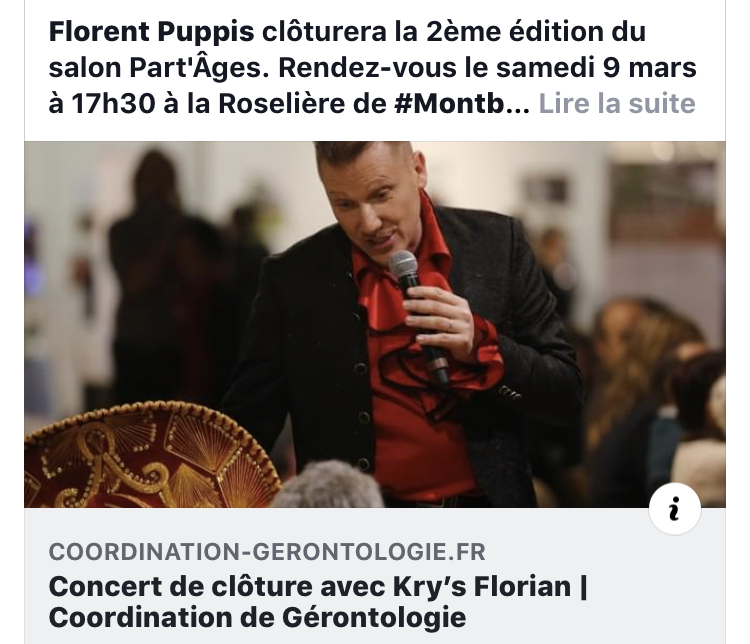Click the Coordination de Gérontologie title line
The image size is (750, 644).
pyautogui.click(x=257, y=617)
